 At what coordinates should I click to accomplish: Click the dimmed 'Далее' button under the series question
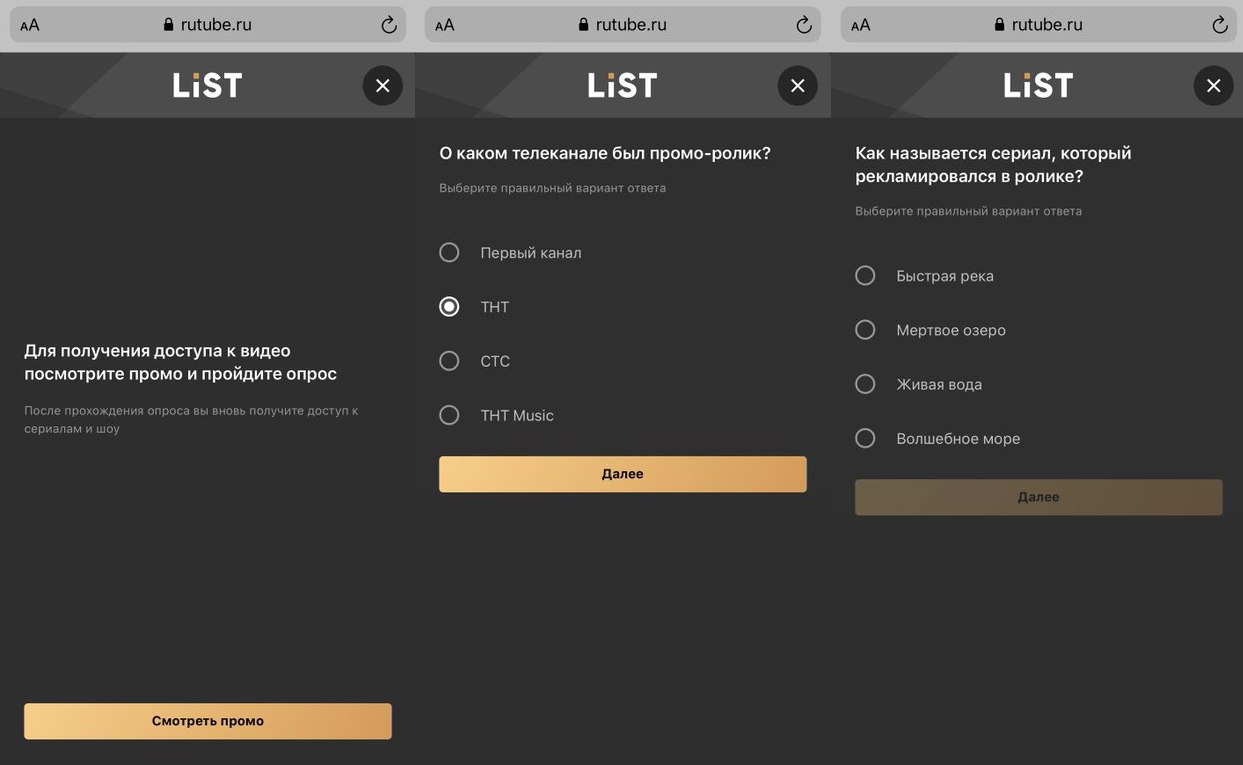coord(1039,497)
